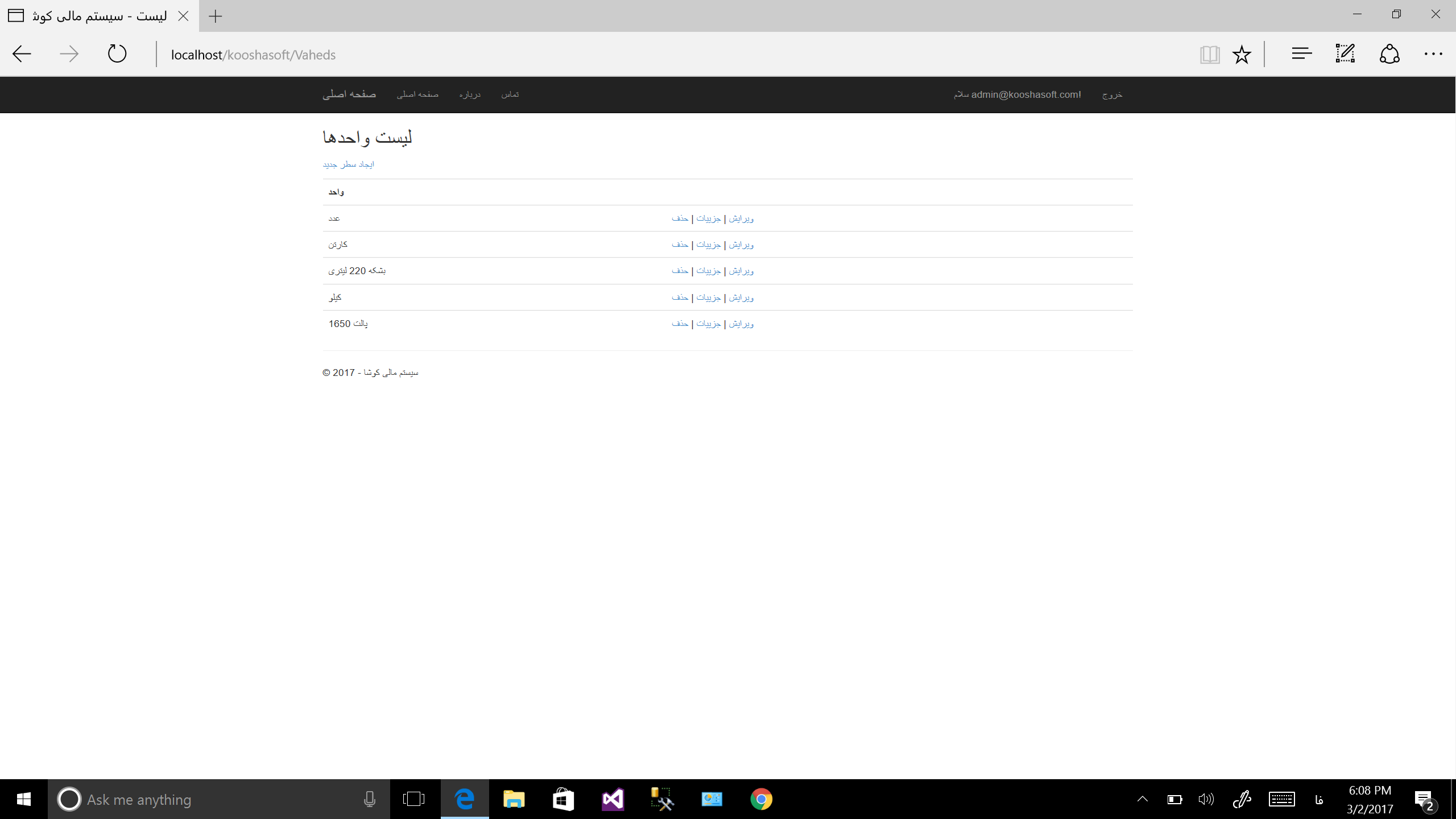The height and width of the screenshot is (819, 1456).
Task: Open a new browser tab
Action: pos(215,16)
